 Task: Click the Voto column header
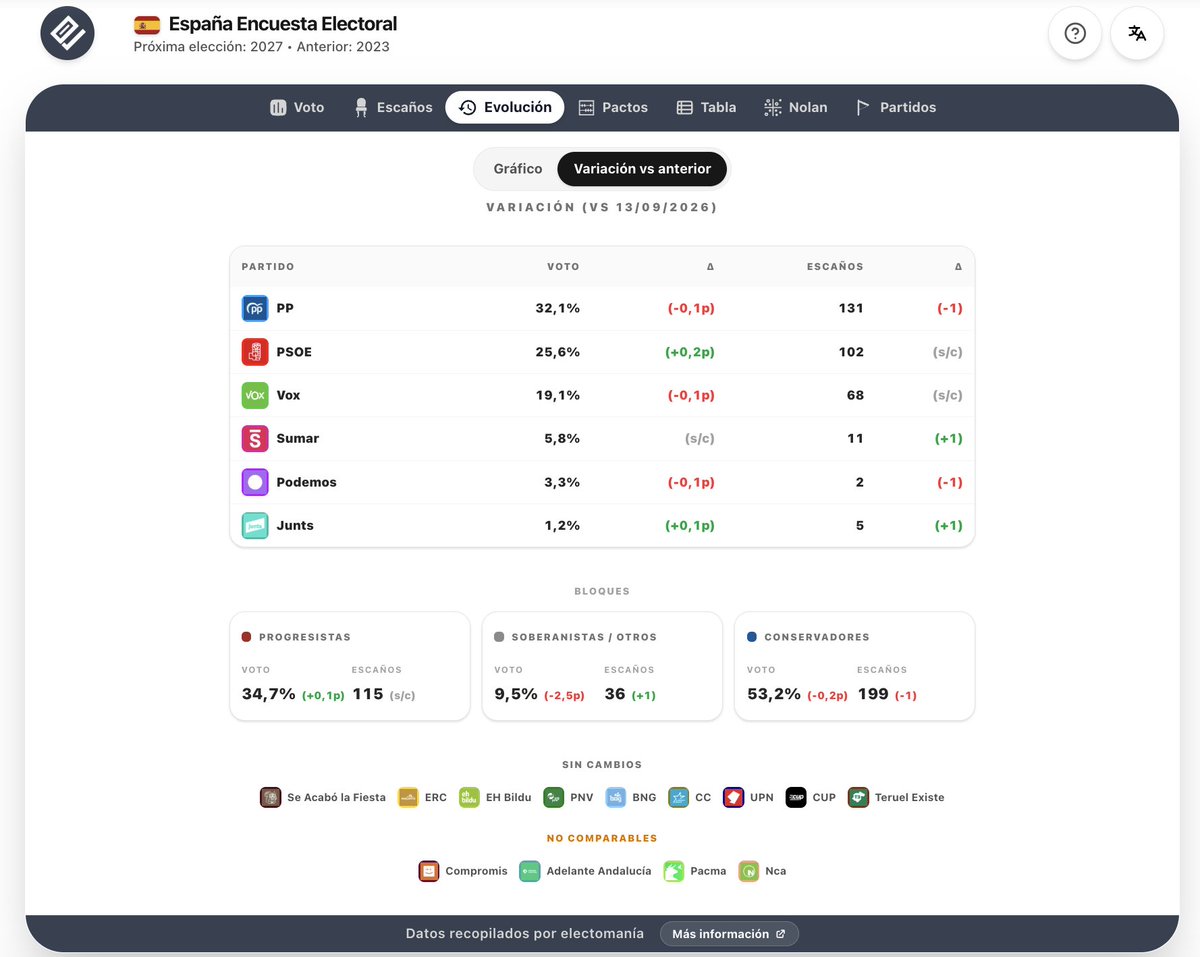coord(563,267)
